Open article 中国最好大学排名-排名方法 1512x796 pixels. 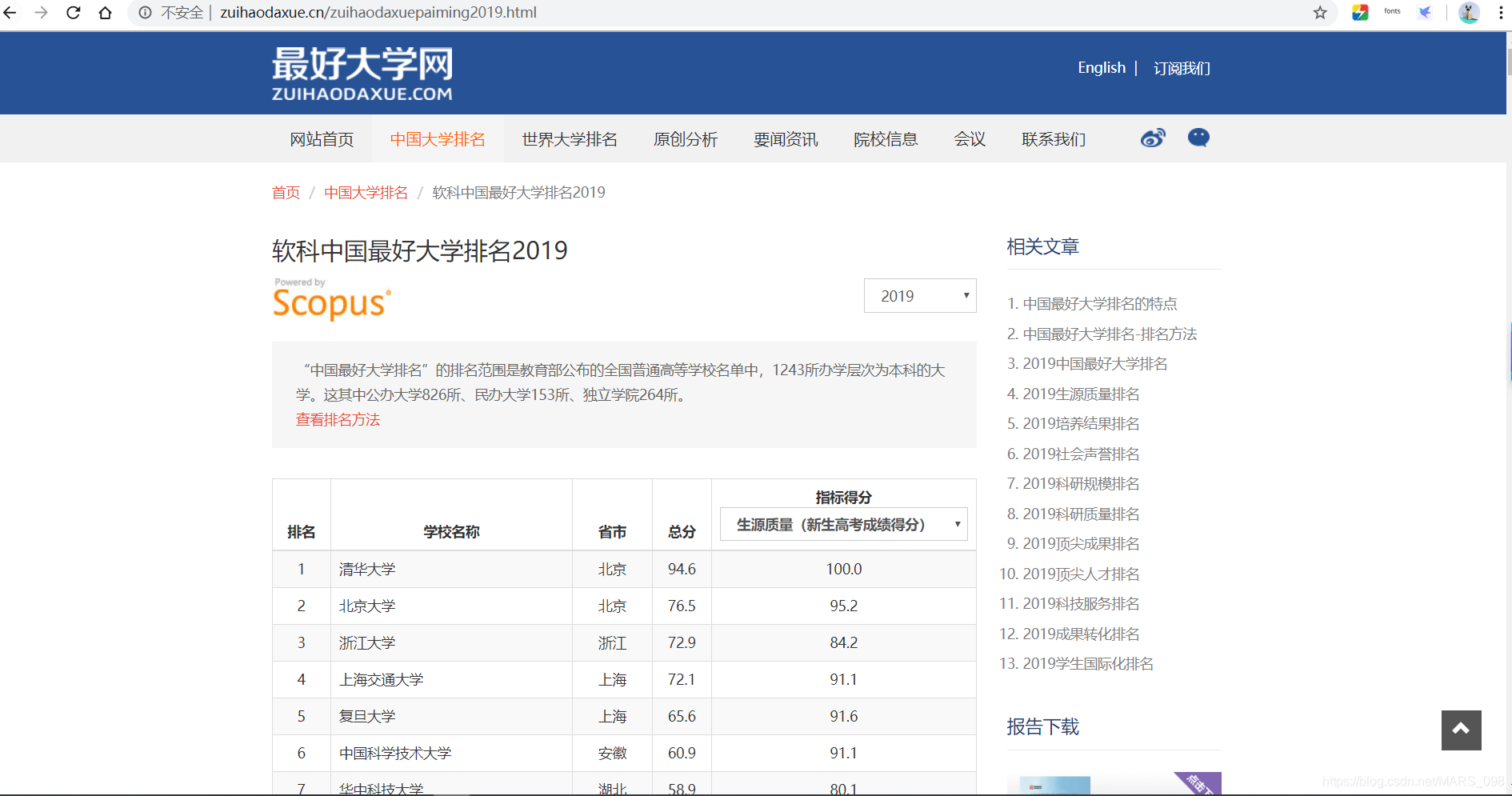coord(1110,334)
